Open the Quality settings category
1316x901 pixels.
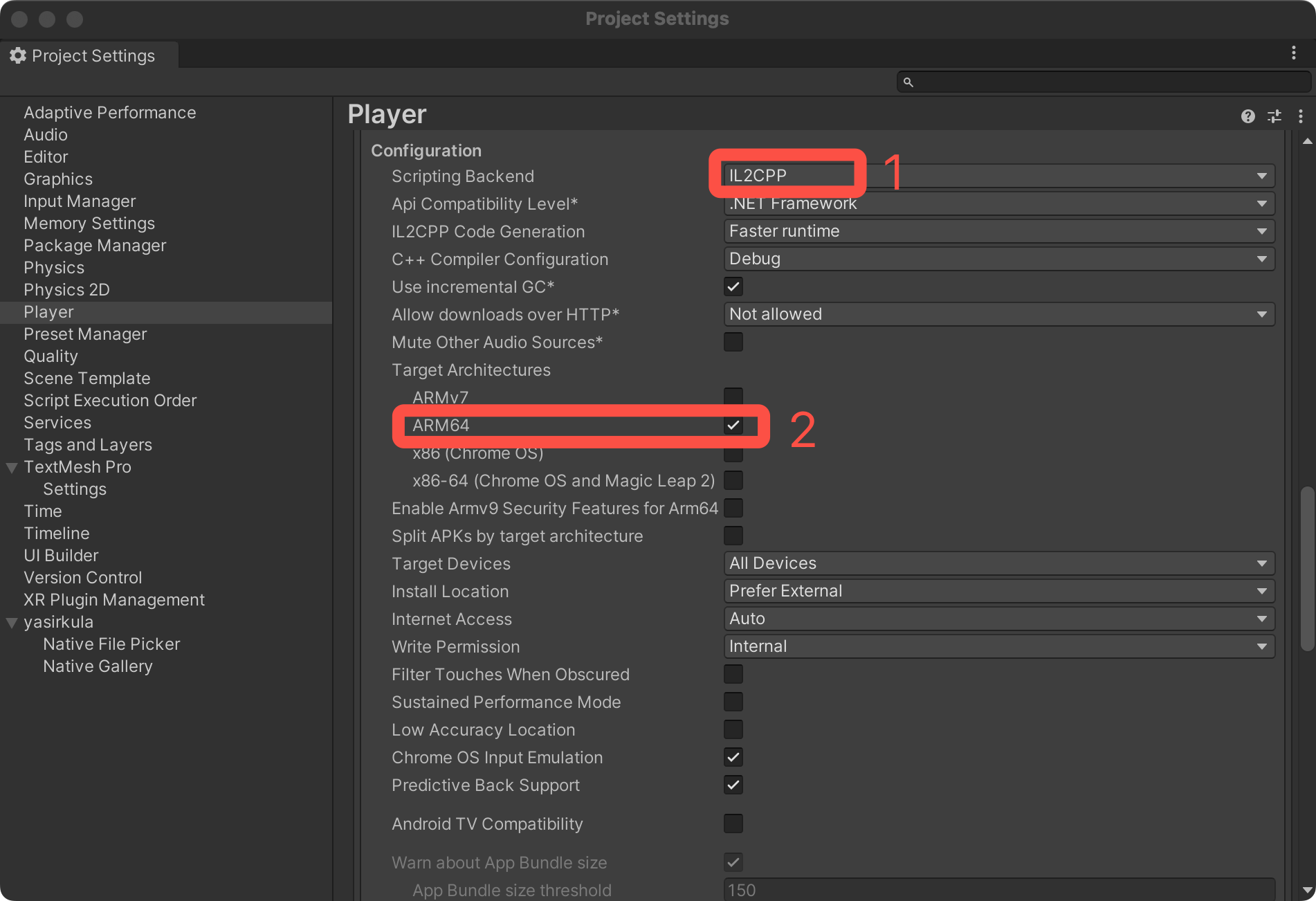51,356
